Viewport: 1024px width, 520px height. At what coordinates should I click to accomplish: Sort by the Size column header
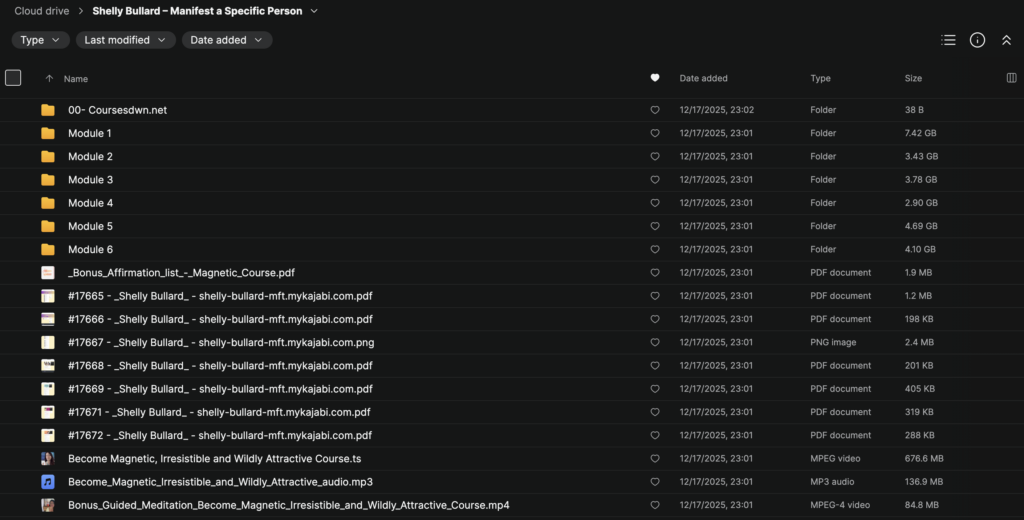(913, 78)
